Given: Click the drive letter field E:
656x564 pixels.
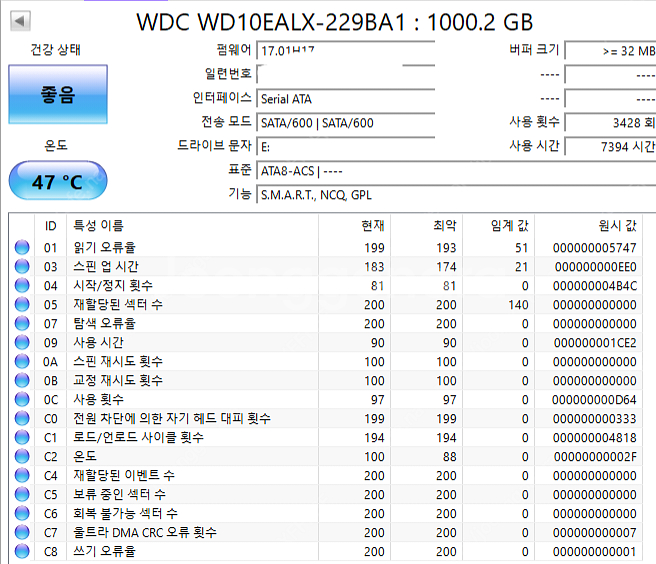Looking at the screenshot, I should [346, 147].
